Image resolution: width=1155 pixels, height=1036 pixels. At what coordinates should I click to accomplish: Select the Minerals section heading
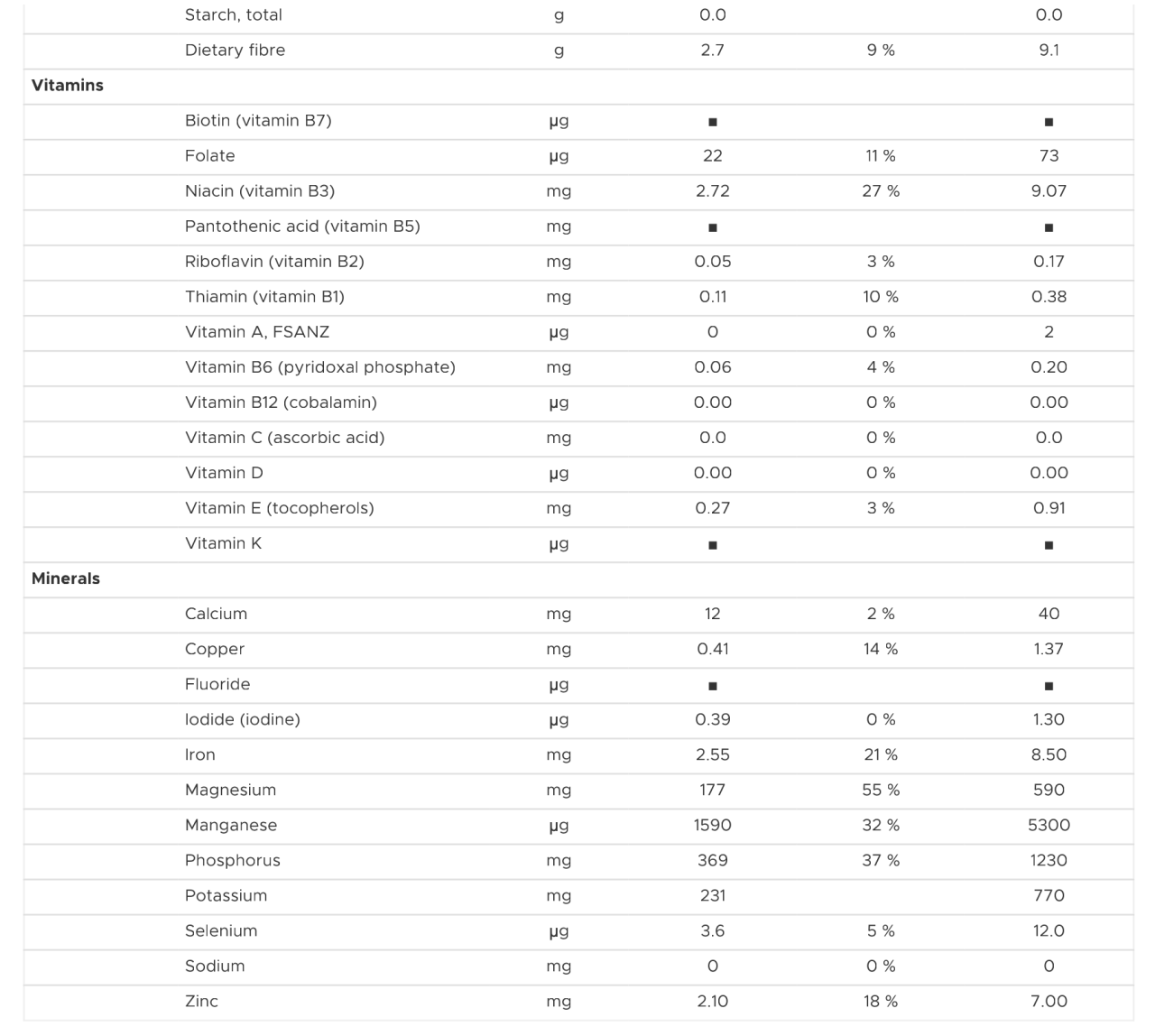pyautogui.click(x=66, y=578)
